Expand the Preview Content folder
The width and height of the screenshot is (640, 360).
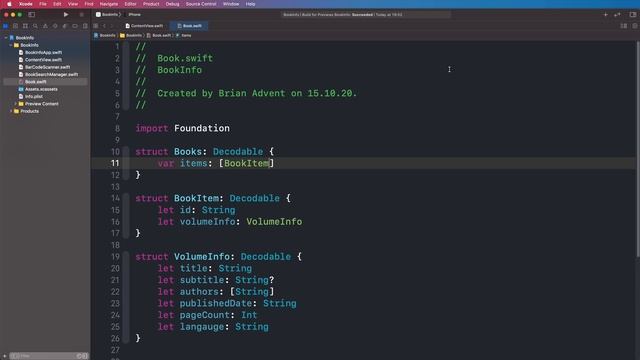pyautogui.click(x=16, y=104)
